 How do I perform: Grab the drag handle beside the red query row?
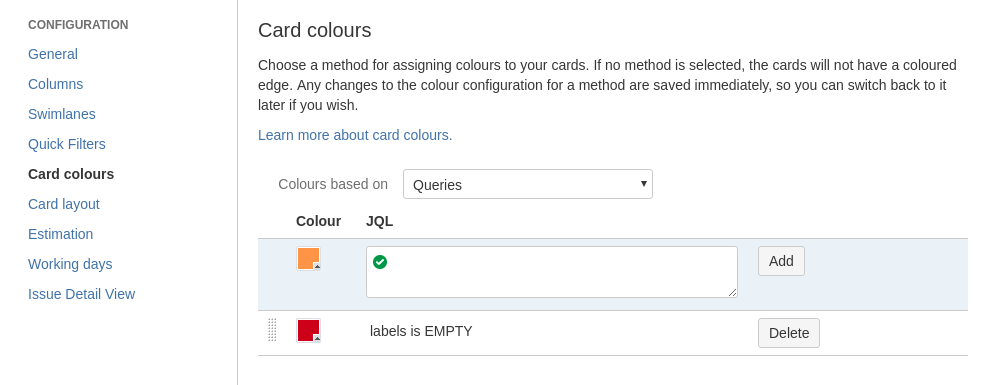pos(272,330)
